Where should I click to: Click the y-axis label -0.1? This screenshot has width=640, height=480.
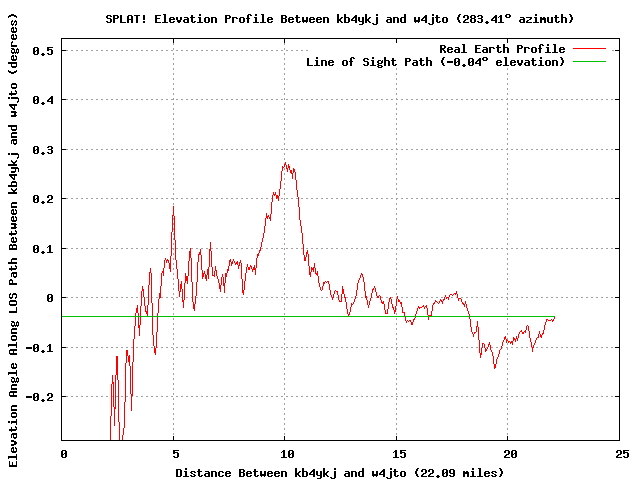(x=40, y=348)
